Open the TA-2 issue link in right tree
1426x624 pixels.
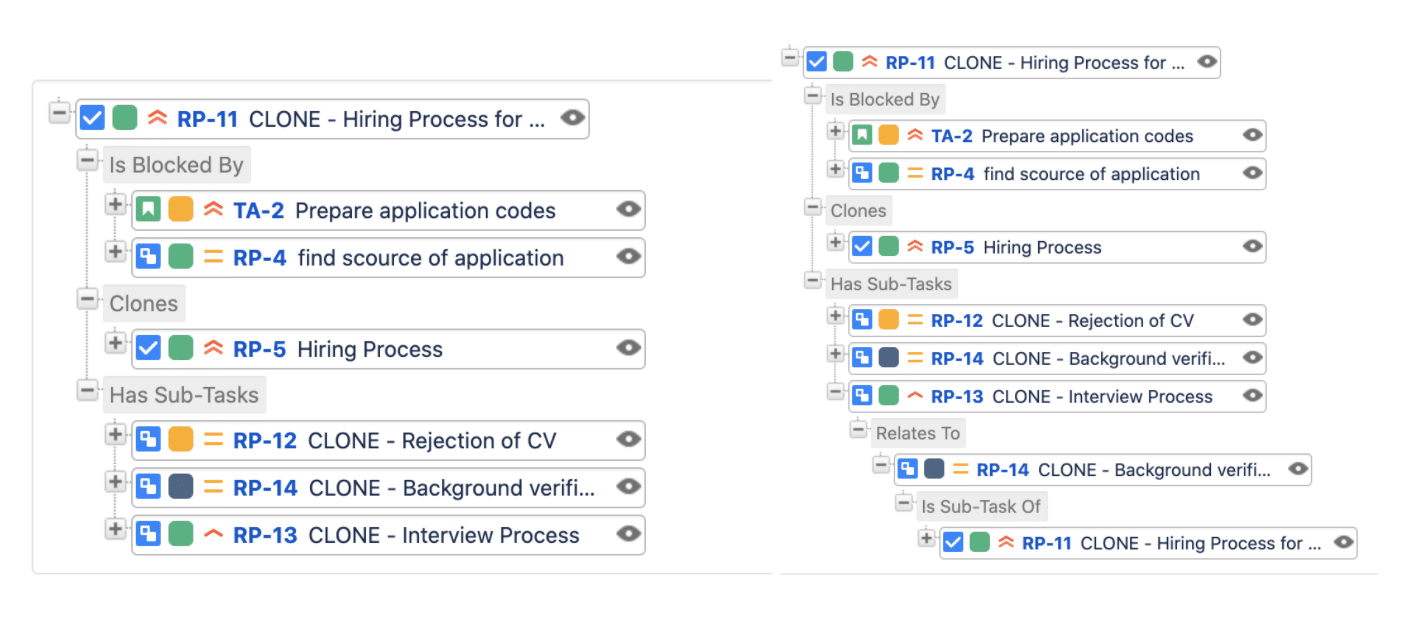coord(951,136)
